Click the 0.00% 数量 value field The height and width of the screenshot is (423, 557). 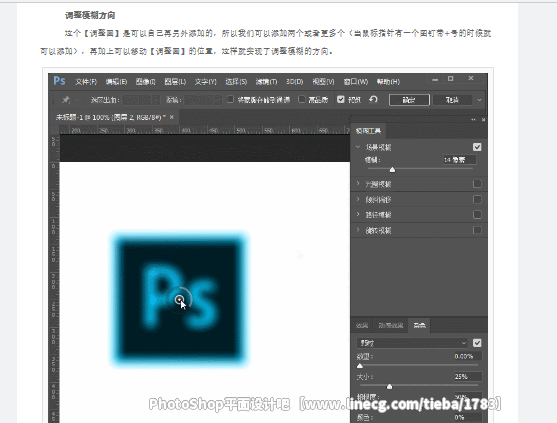point(468,356)
